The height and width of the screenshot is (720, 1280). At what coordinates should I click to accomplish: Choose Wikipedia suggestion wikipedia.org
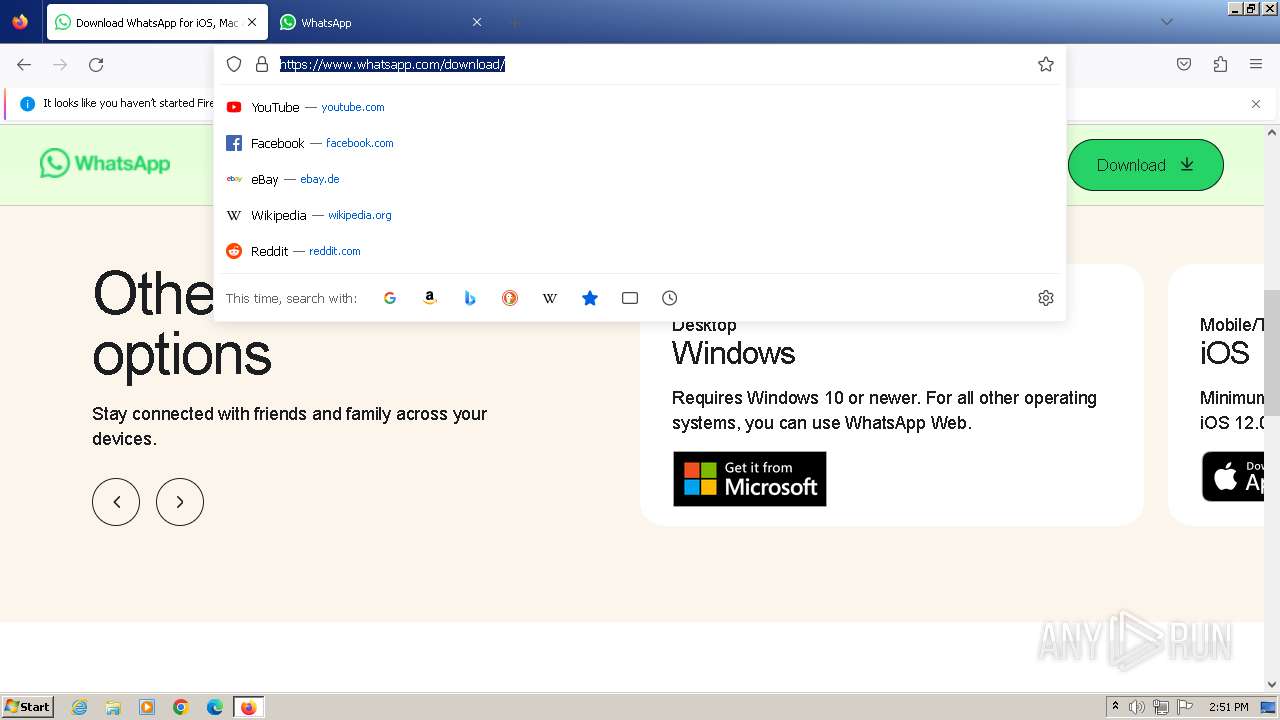[x=640, y=215]
